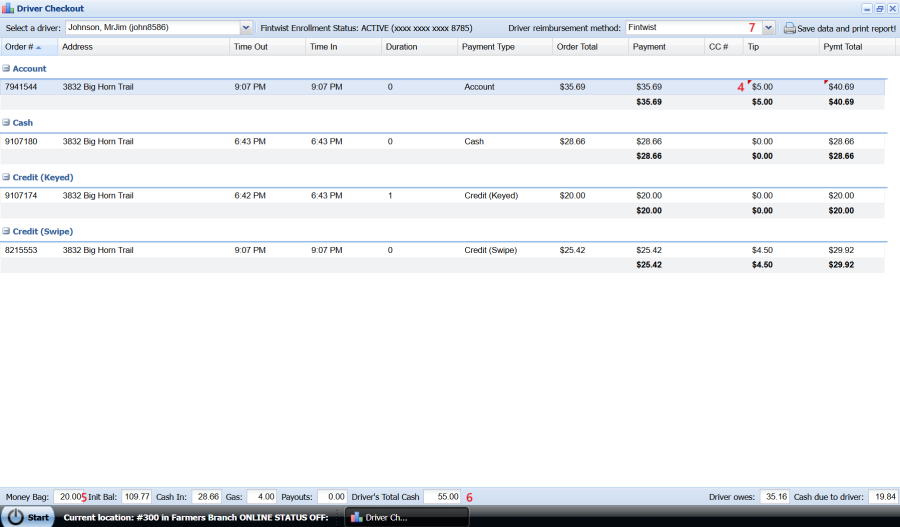Sort by the Payment Type column header
This screenshot has height=527, width=900.
(489, 47)
